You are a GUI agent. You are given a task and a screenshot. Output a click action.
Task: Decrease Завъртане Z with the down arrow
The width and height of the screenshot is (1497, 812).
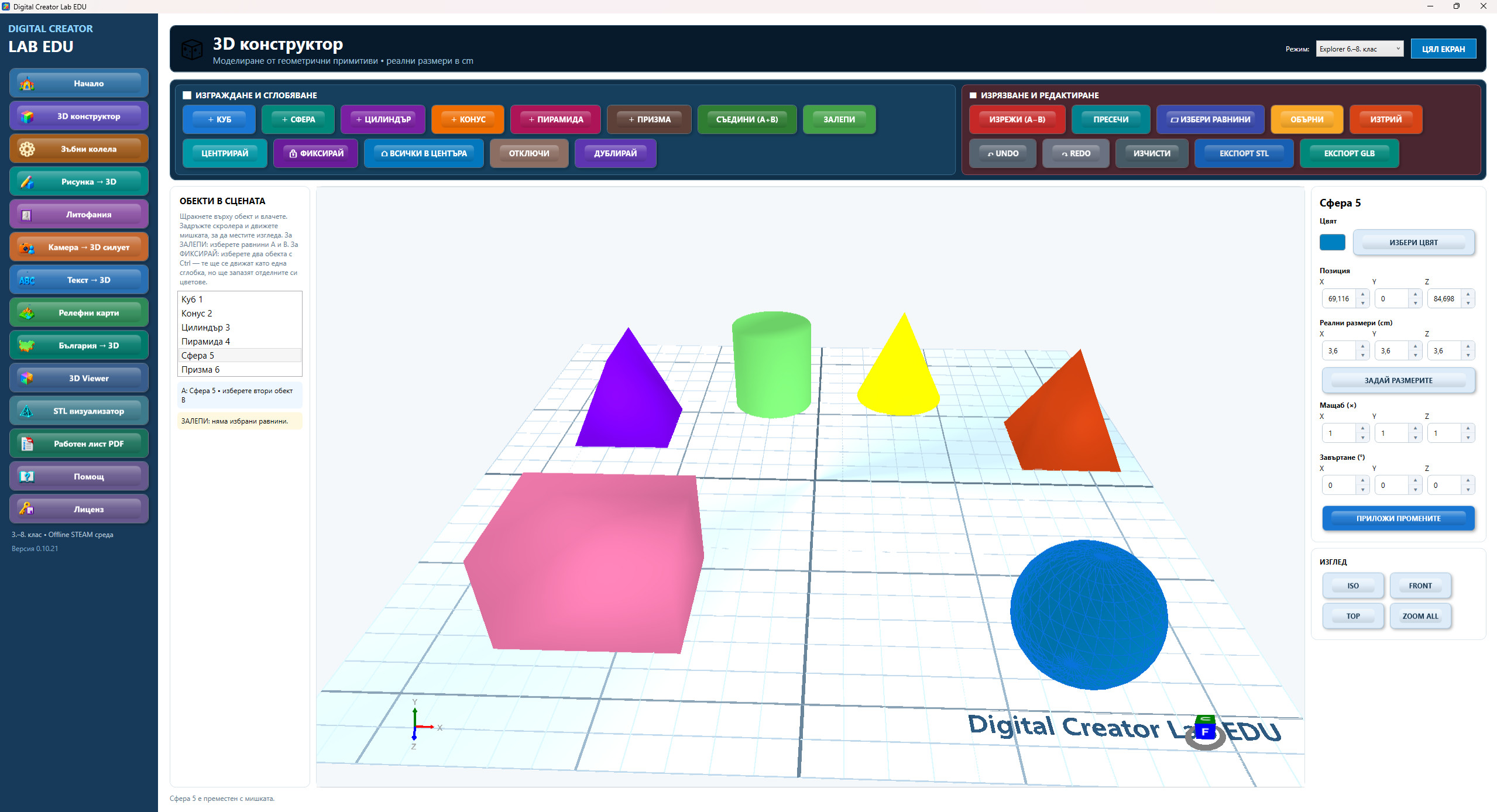tap(1468, 490)
